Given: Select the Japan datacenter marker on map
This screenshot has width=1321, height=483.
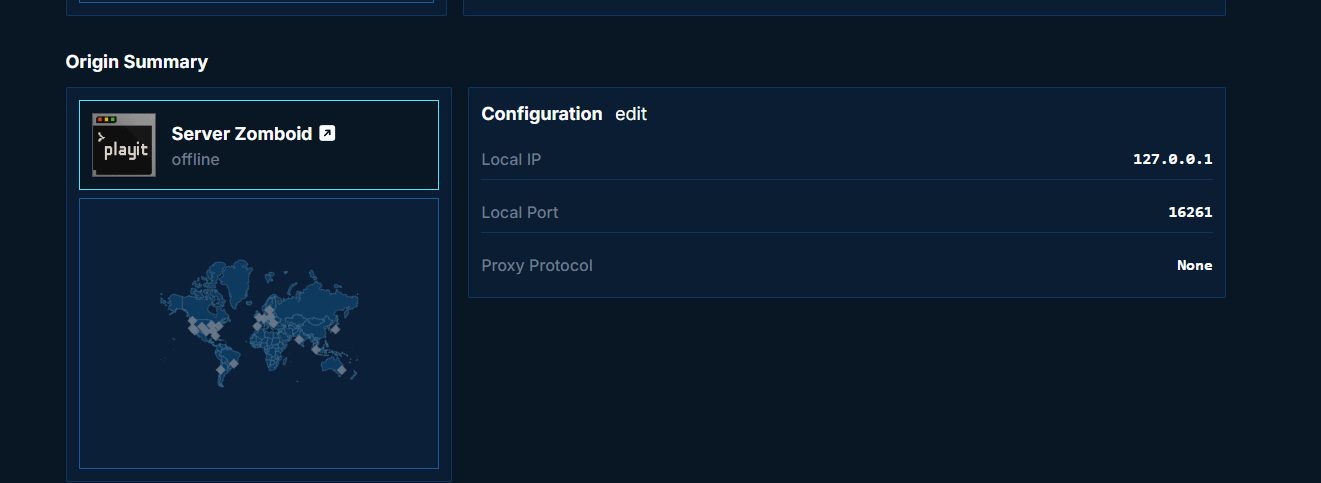Looking at the screenshot, I should [335, 329].
